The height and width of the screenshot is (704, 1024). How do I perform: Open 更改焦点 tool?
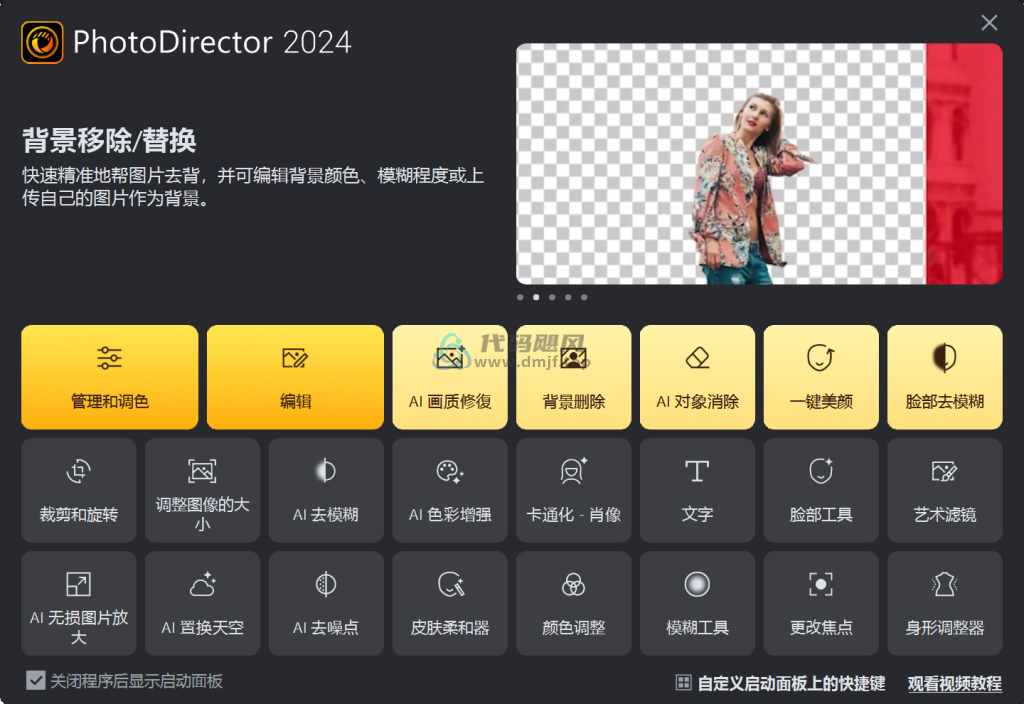(821, 603)
